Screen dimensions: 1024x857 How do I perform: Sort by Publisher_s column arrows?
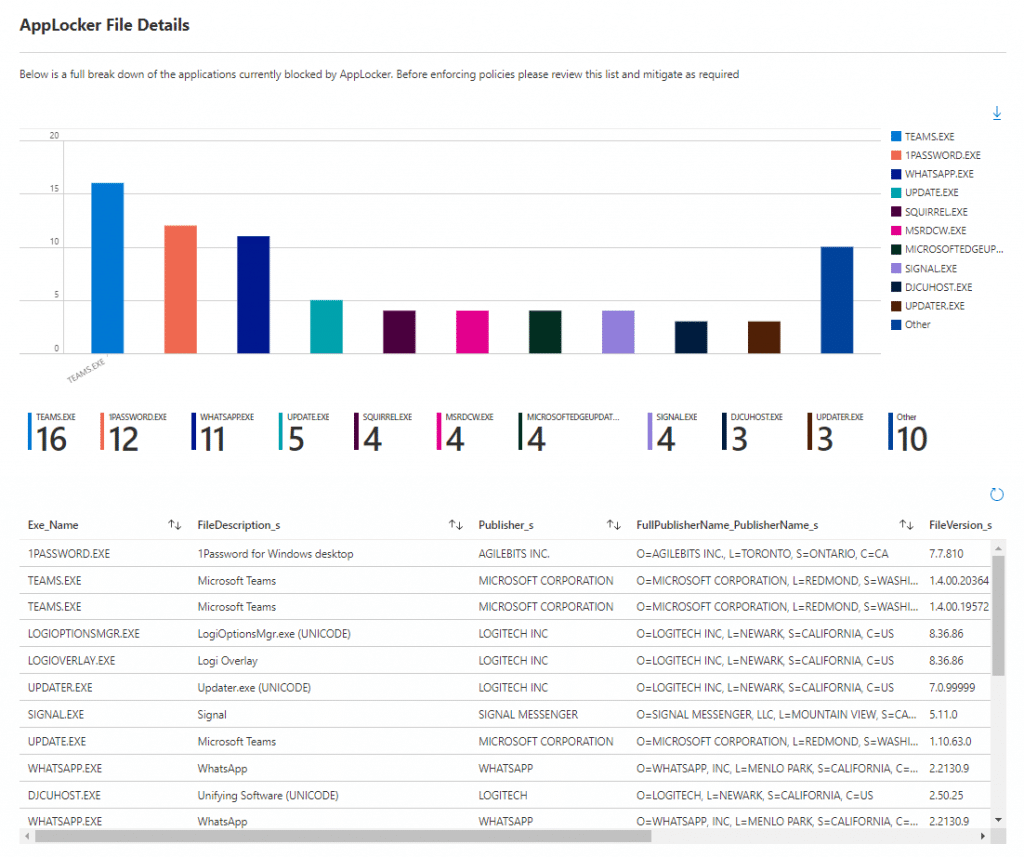(x=613, y=525)
